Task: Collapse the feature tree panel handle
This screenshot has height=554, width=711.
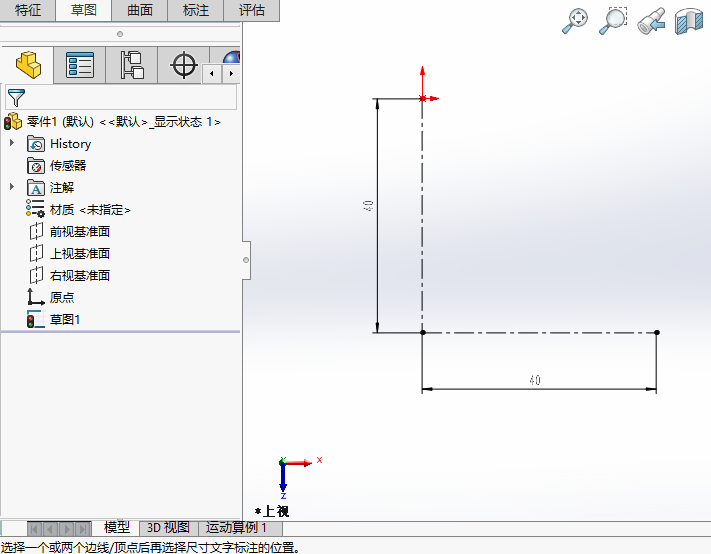Action: click(246, 260)
